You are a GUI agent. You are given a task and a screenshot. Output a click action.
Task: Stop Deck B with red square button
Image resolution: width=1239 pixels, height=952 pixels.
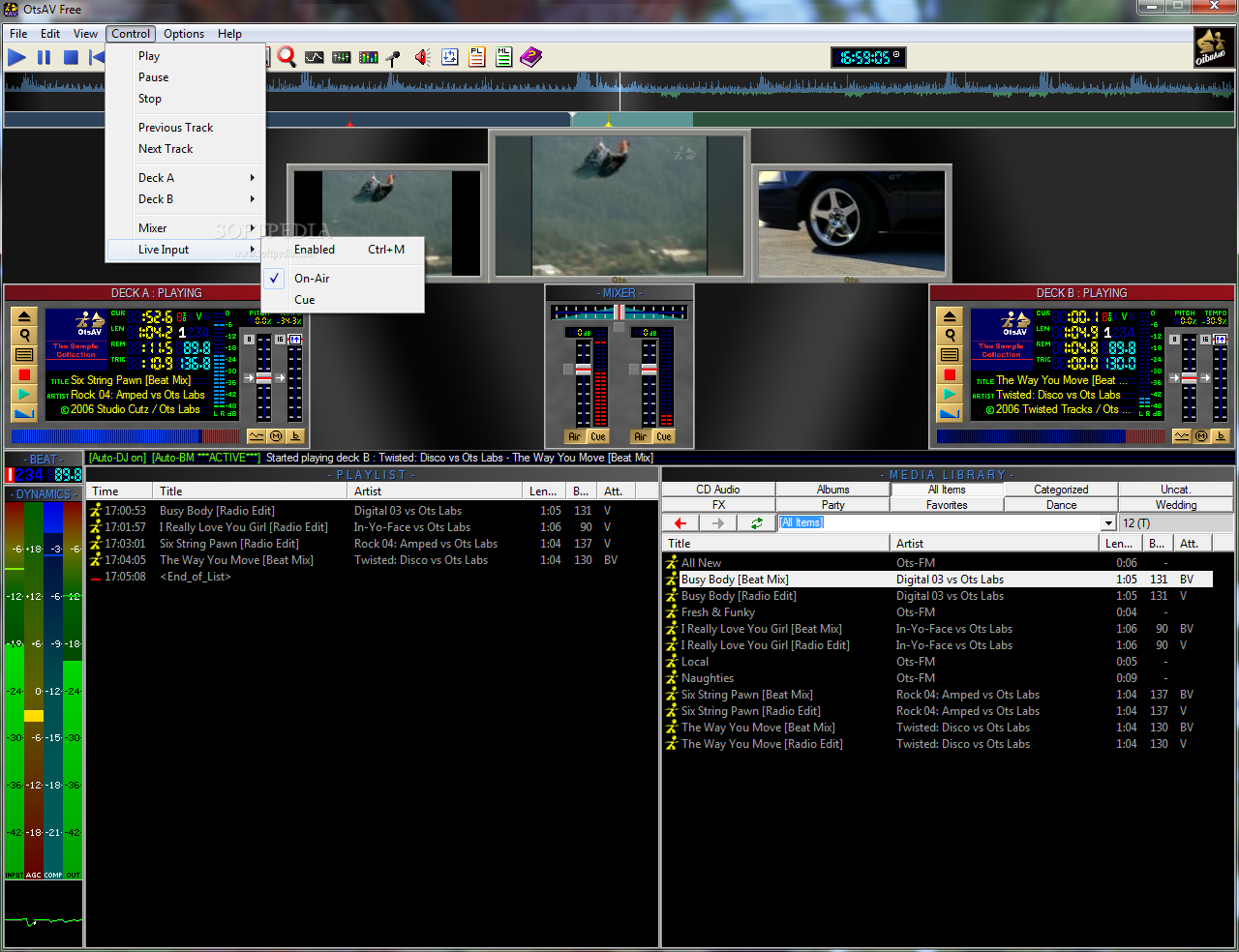pyautogui.click(x=950, y=374)
